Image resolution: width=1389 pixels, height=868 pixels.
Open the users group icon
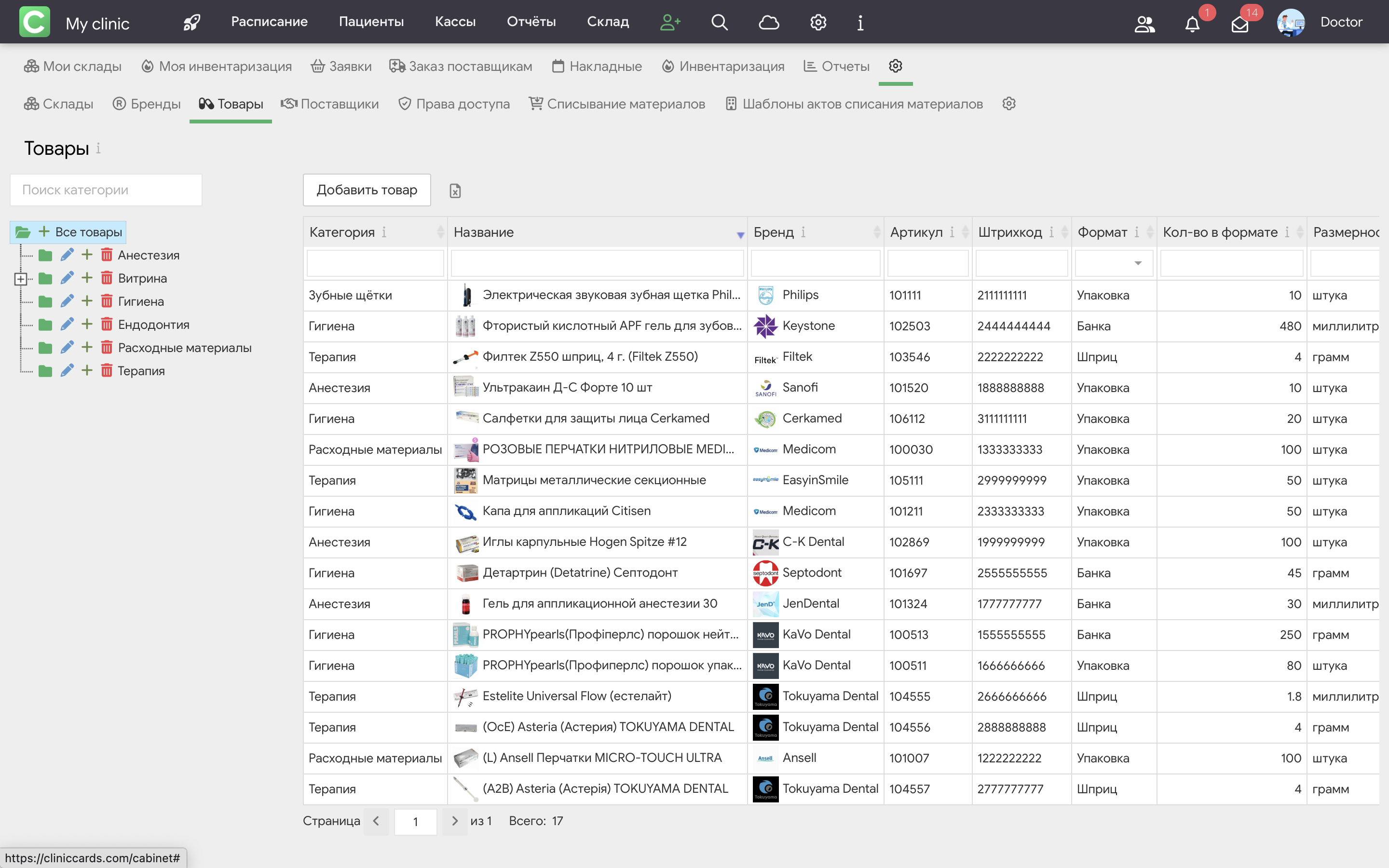1144,24
